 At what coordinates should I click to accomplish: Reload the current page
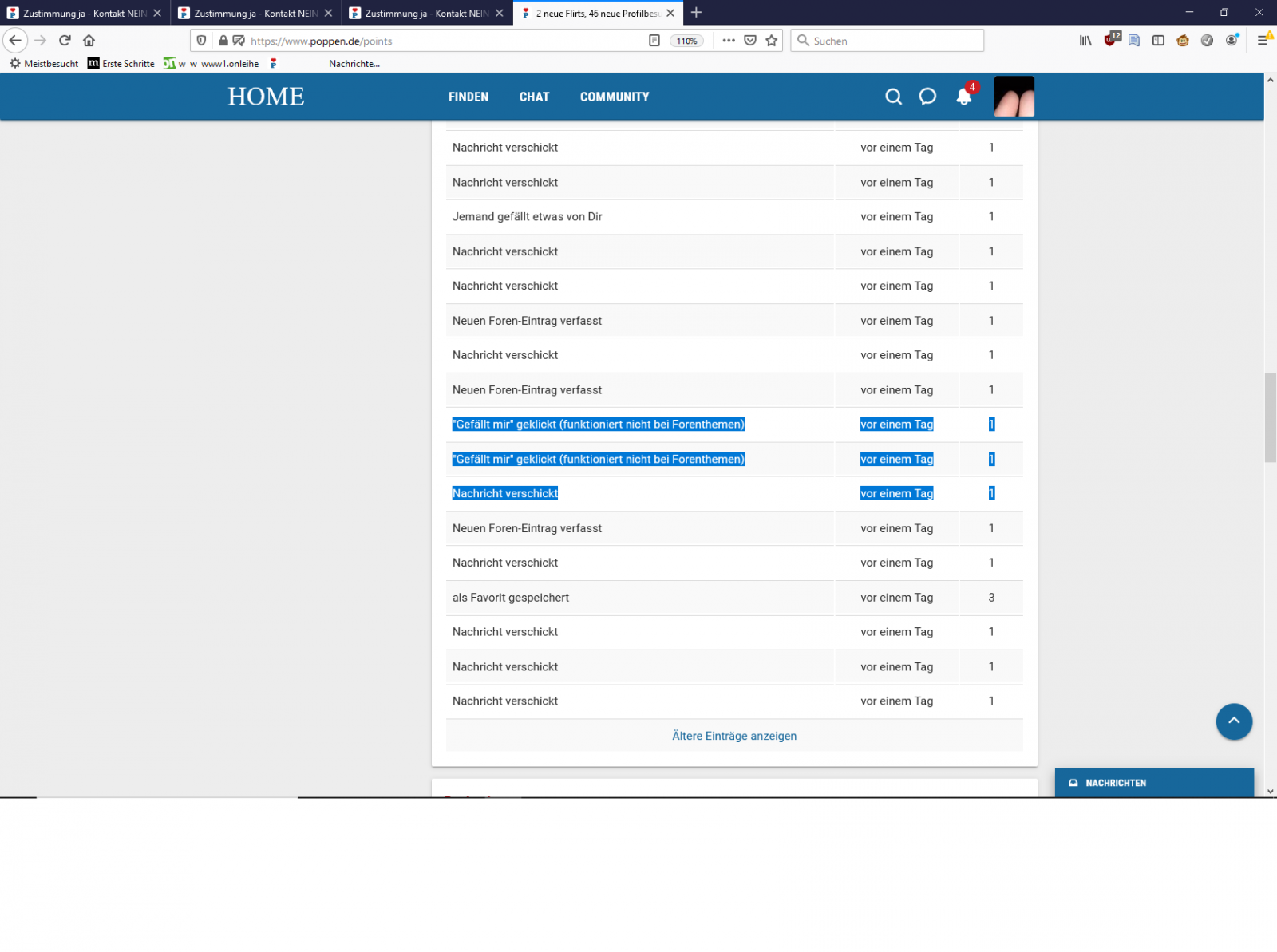[x=65, y=41]
